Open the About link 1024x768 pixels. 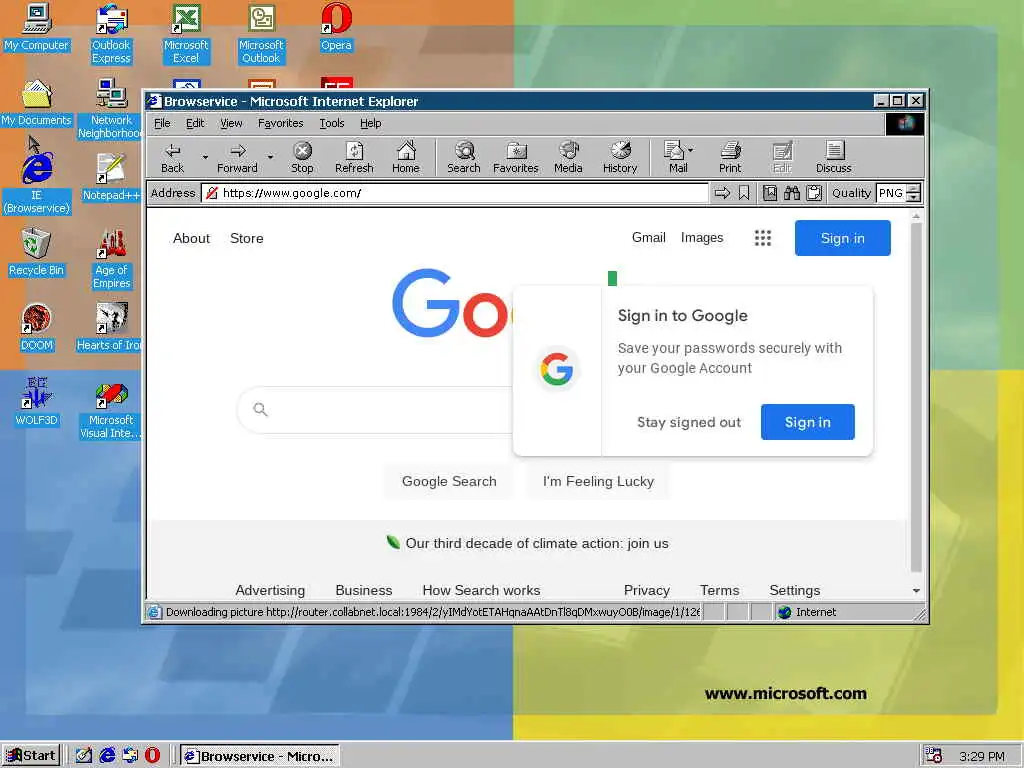(x=191, y=238)
